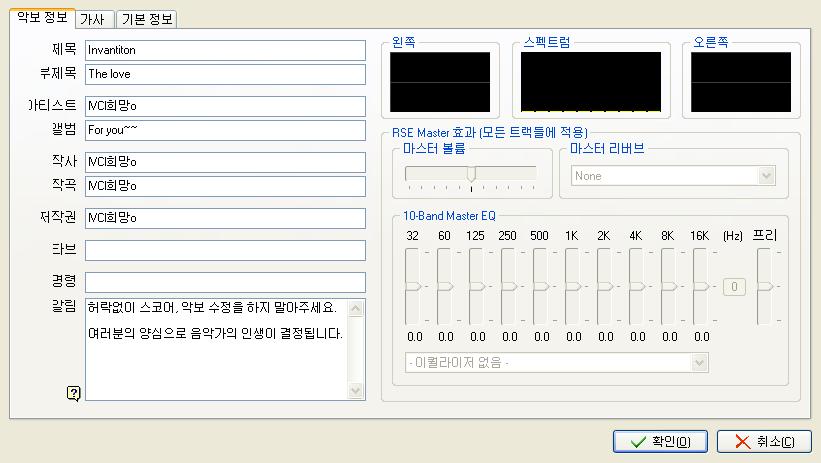This screenshot has height=463, width=821.
Task: Click the 확인(O) button
Action: coord(660,442)
